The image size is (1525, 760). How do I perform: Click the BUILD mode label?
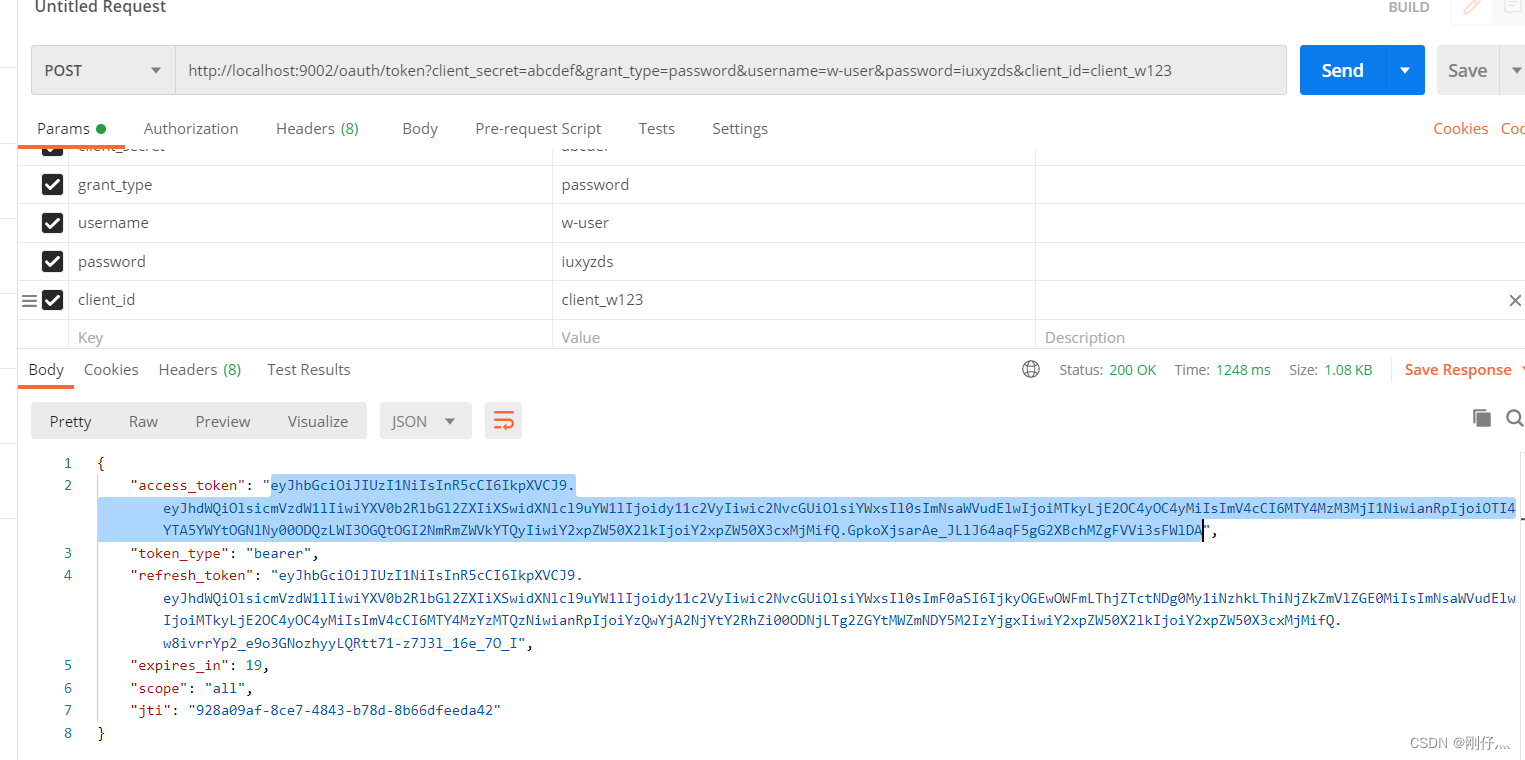tap(1409, 8)
